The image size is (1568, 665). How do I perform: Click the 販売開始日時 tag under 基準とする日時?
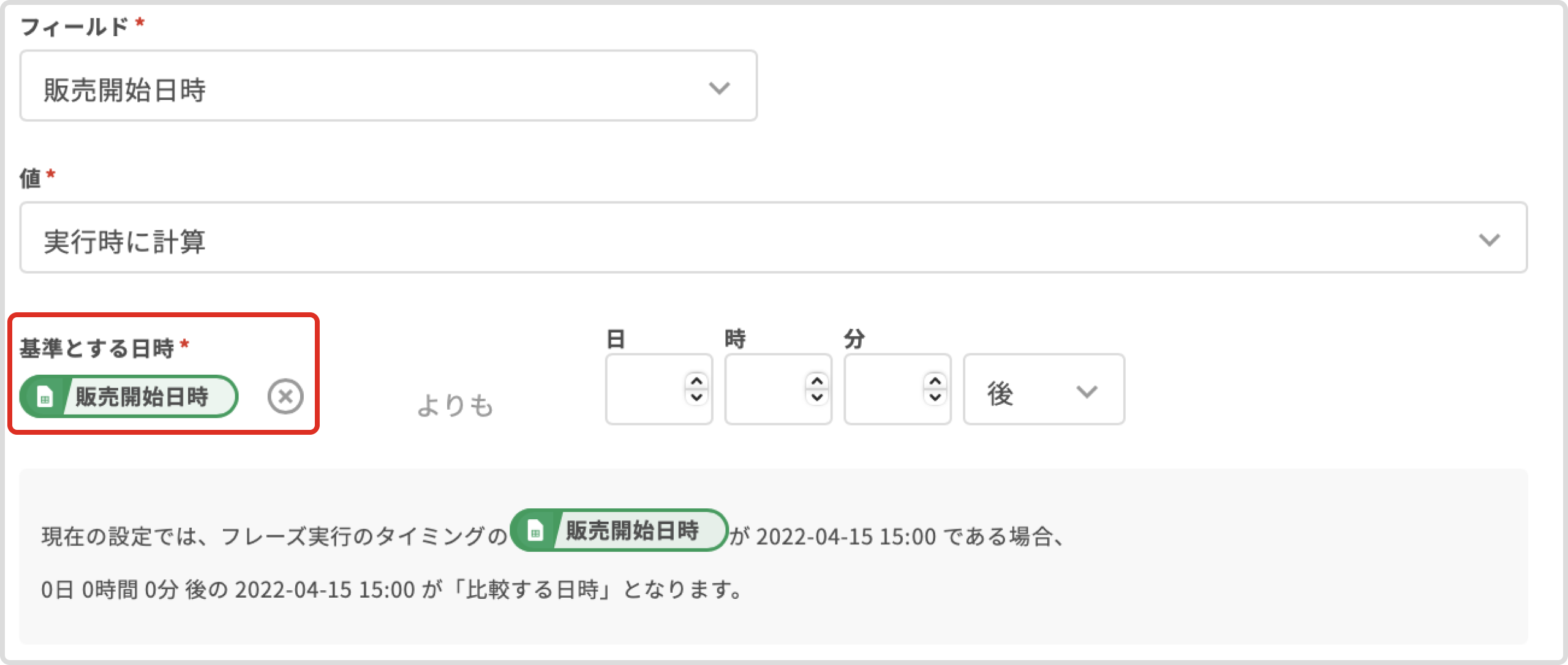[142, 397]
